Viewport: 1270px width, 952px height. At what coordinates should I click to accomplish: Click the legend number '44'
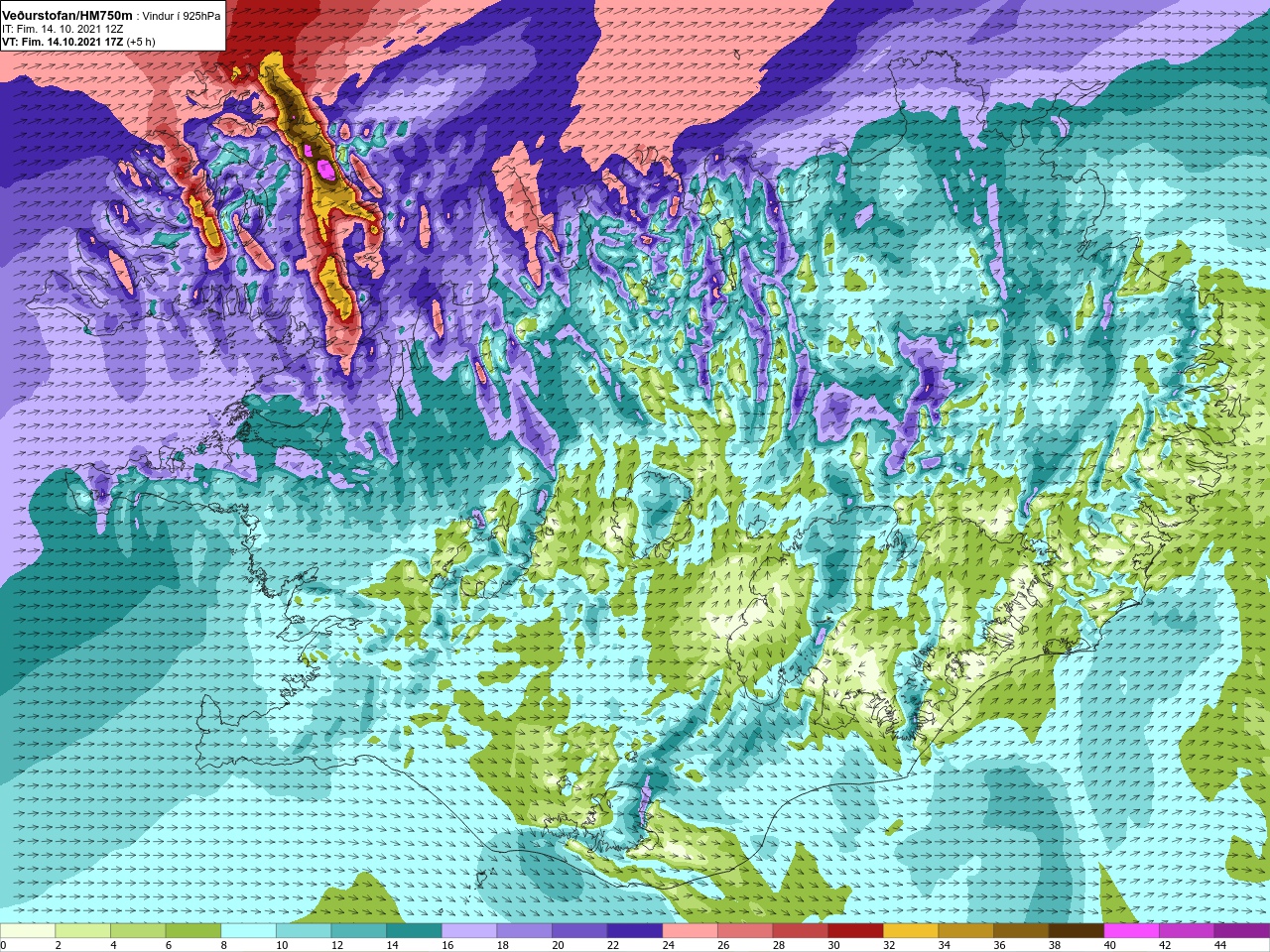1220,945
